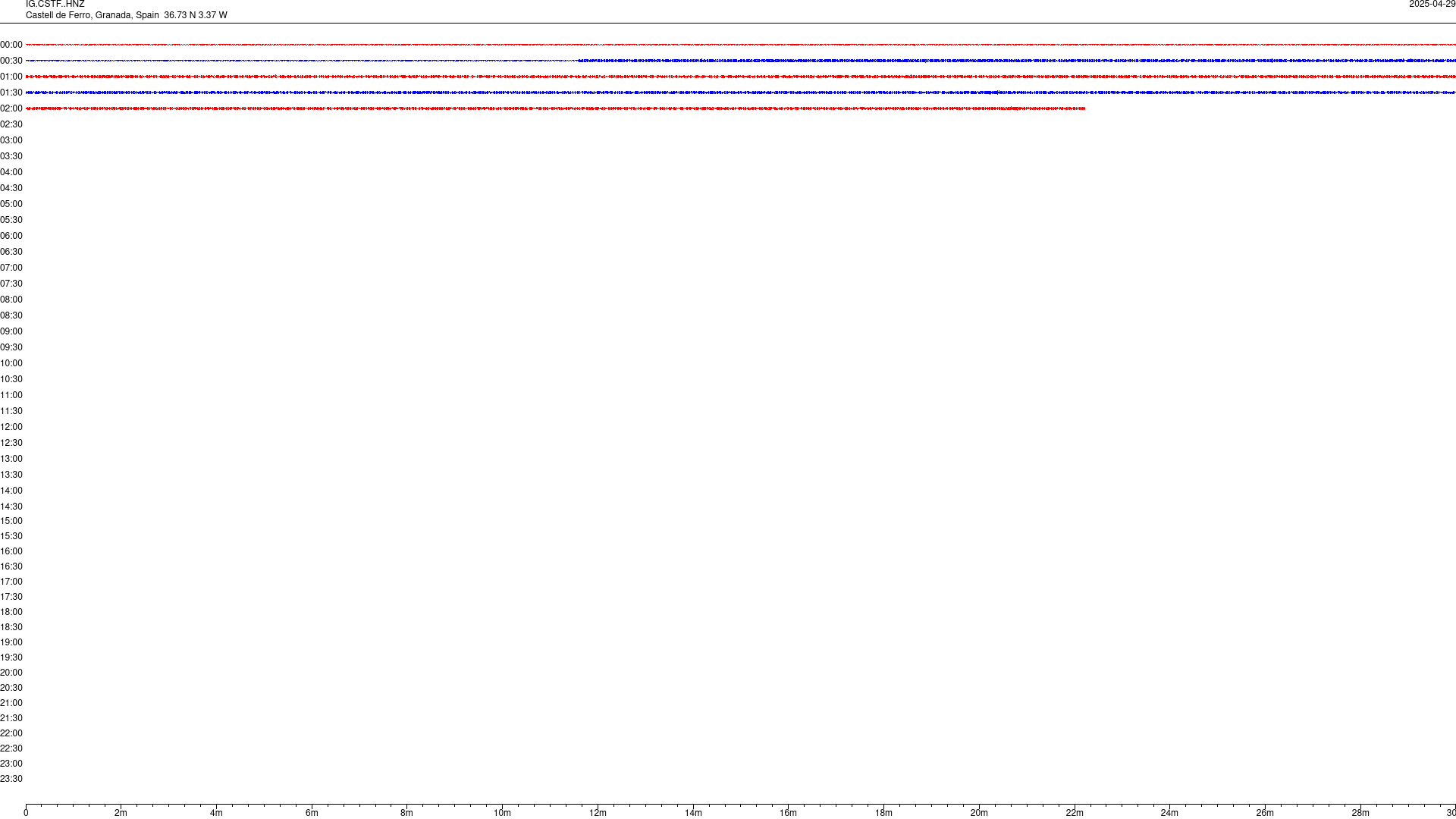Click the 10m tick label on axis
Viewport: 1456px width, 819px height.
click(502, 813)
